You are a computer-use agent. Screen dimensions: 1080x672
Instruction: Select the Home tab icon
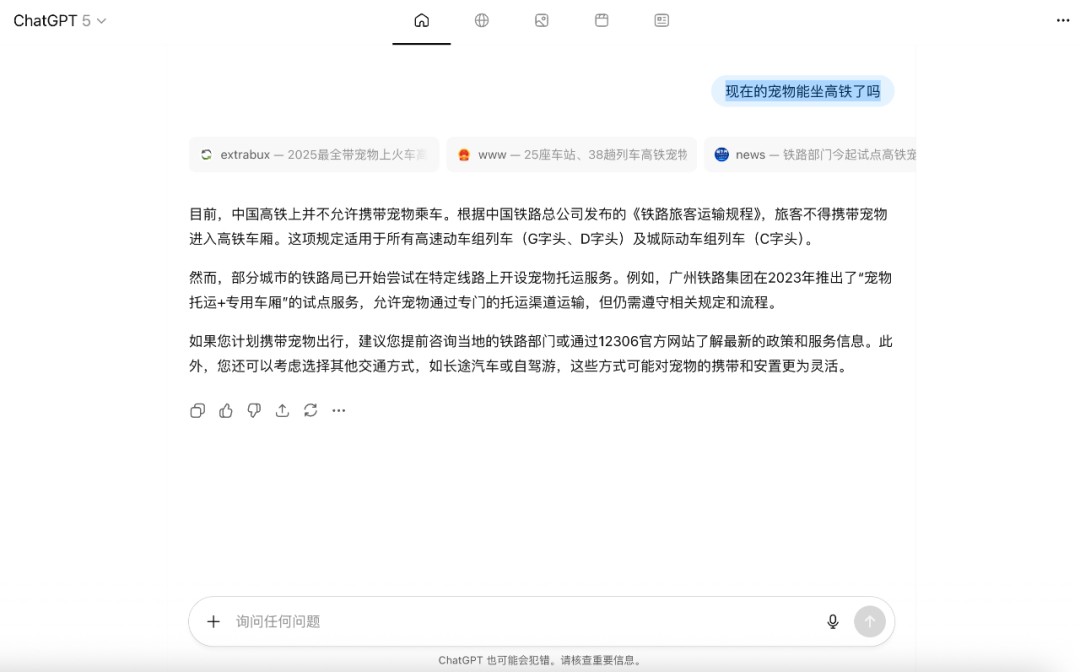(x=421, y=20)
